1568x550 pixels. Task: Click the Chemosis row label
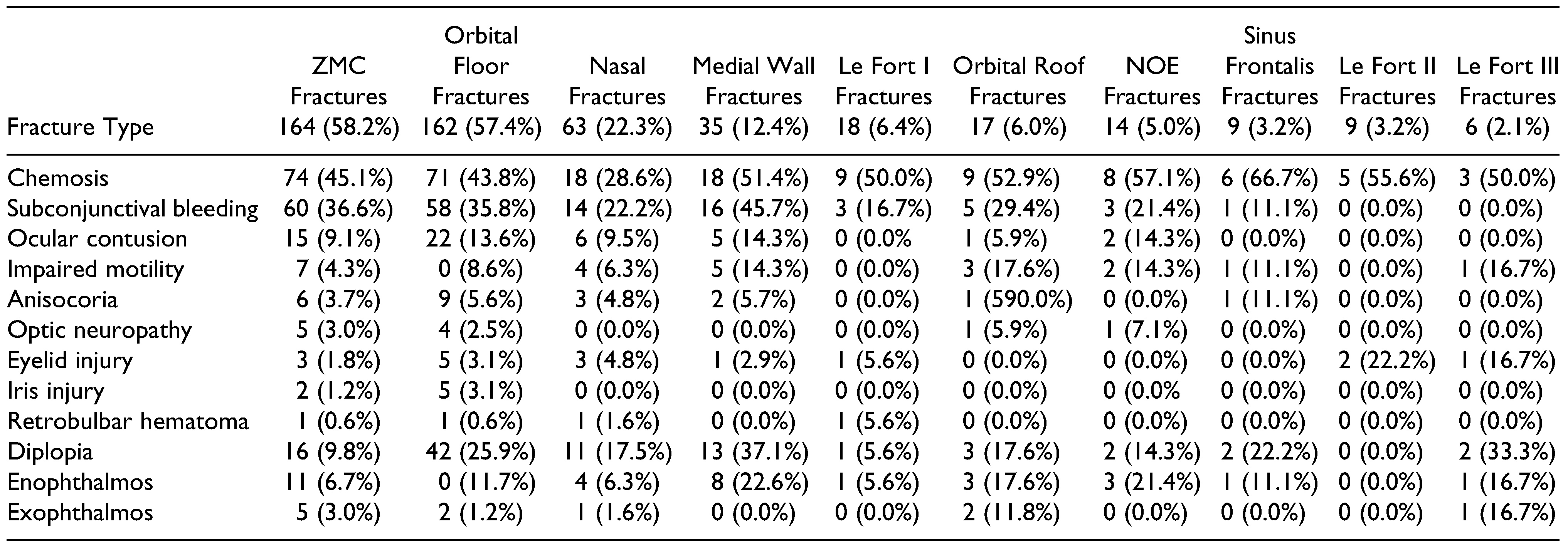tap(58, 178)
